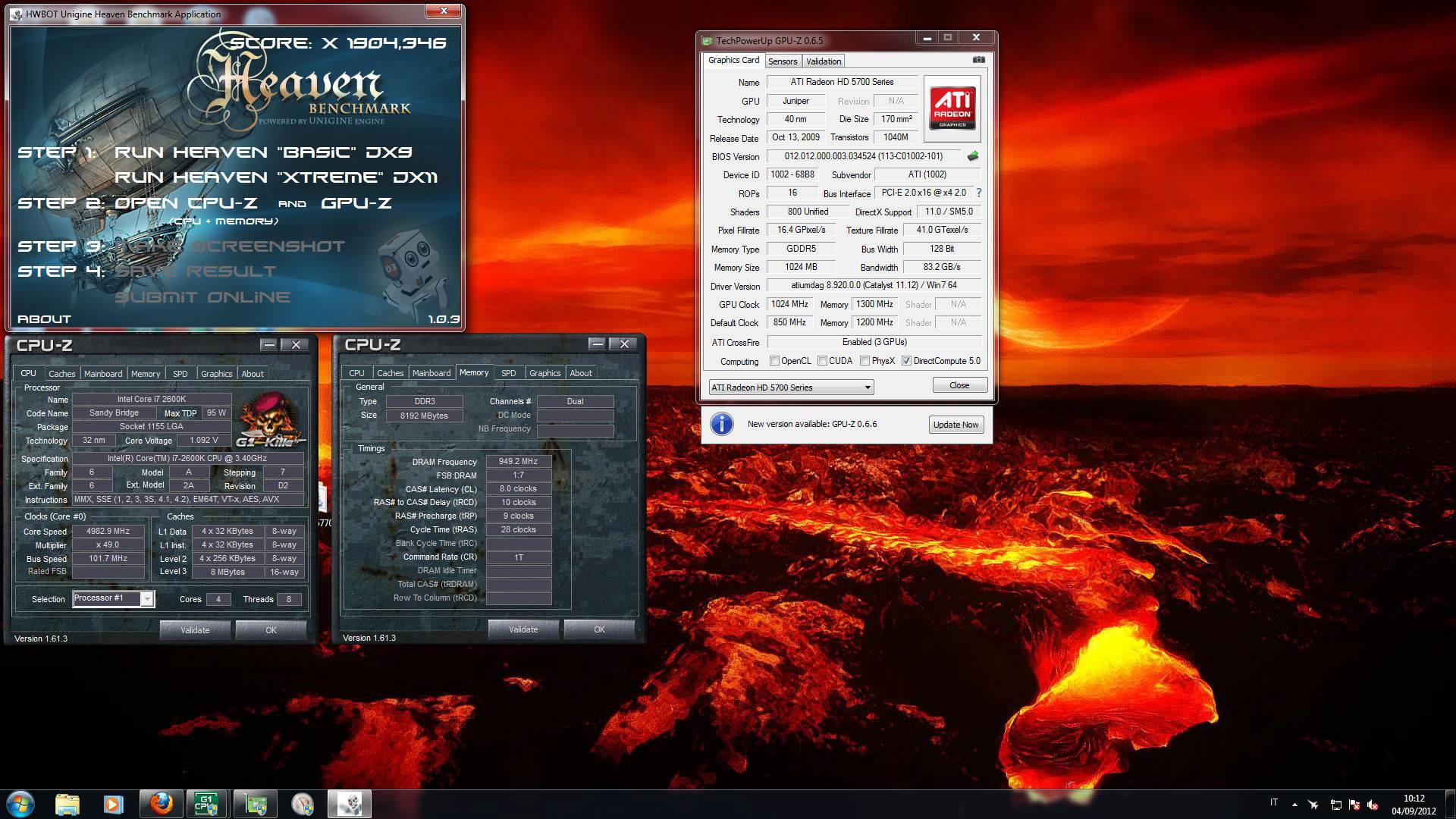
Task: Open Memory tab in left CPU-Z window
Action: [x=146, y=374]
